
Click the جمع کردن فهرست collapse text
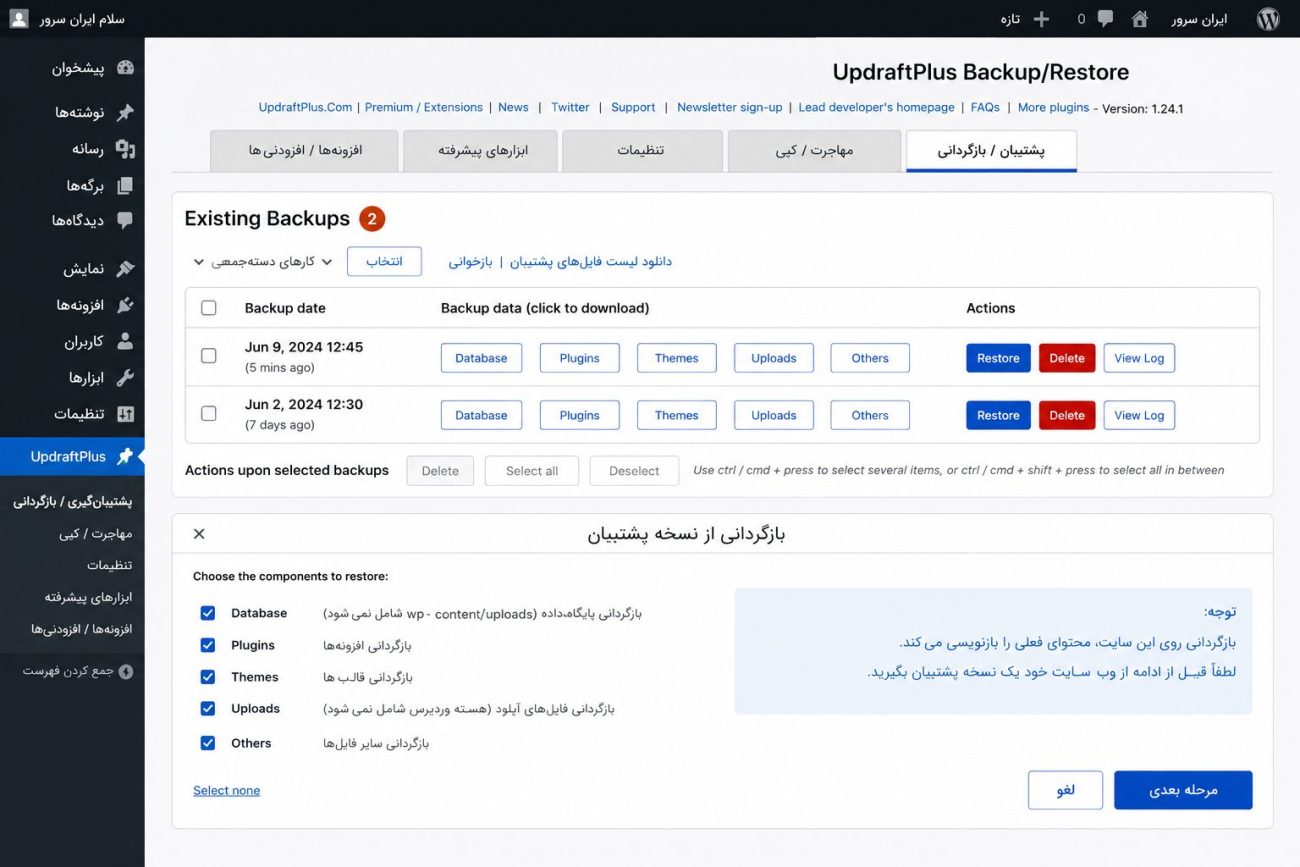pyautogui.click(x=68, y=672)
